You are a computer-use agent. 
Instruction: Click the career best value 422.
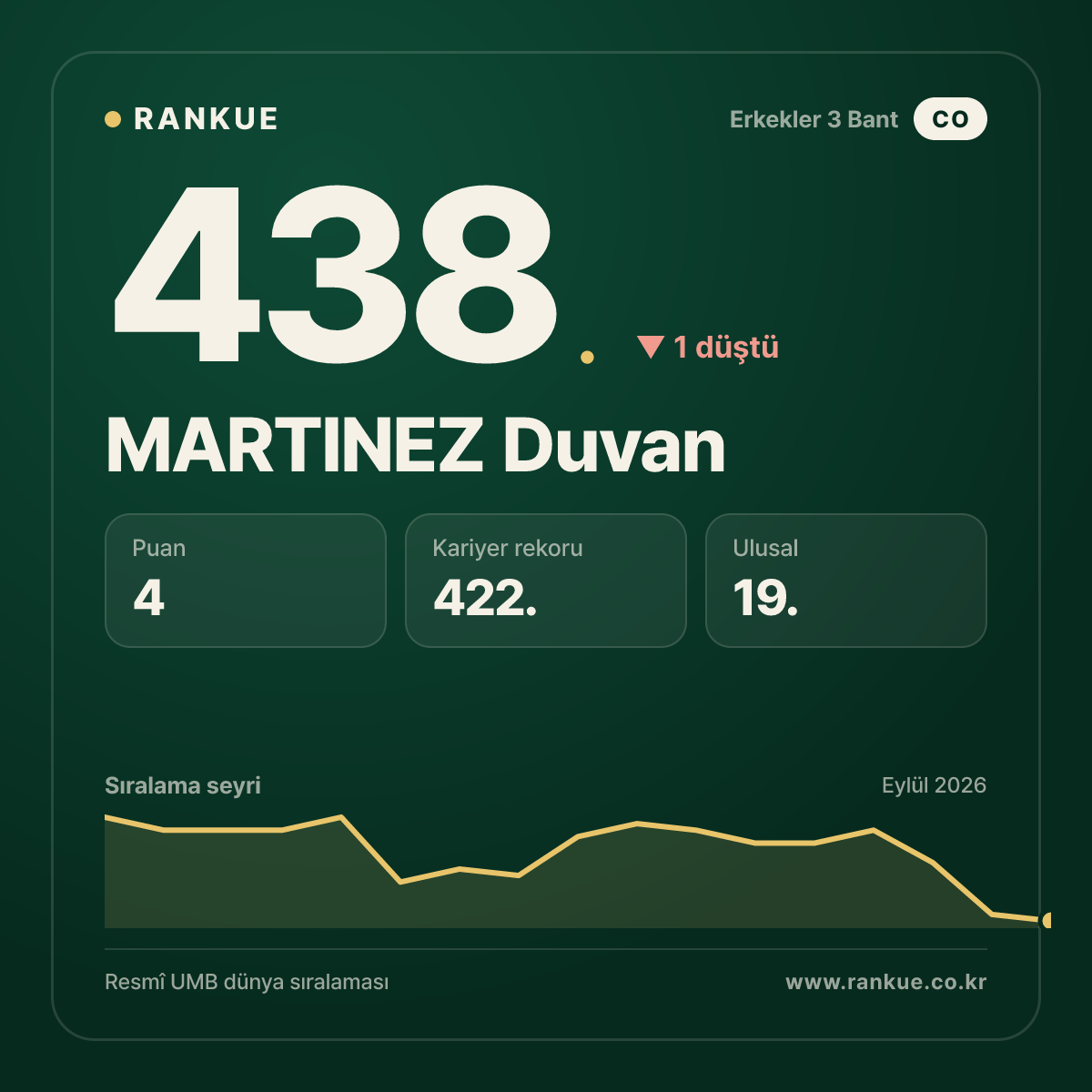(485, 598)
